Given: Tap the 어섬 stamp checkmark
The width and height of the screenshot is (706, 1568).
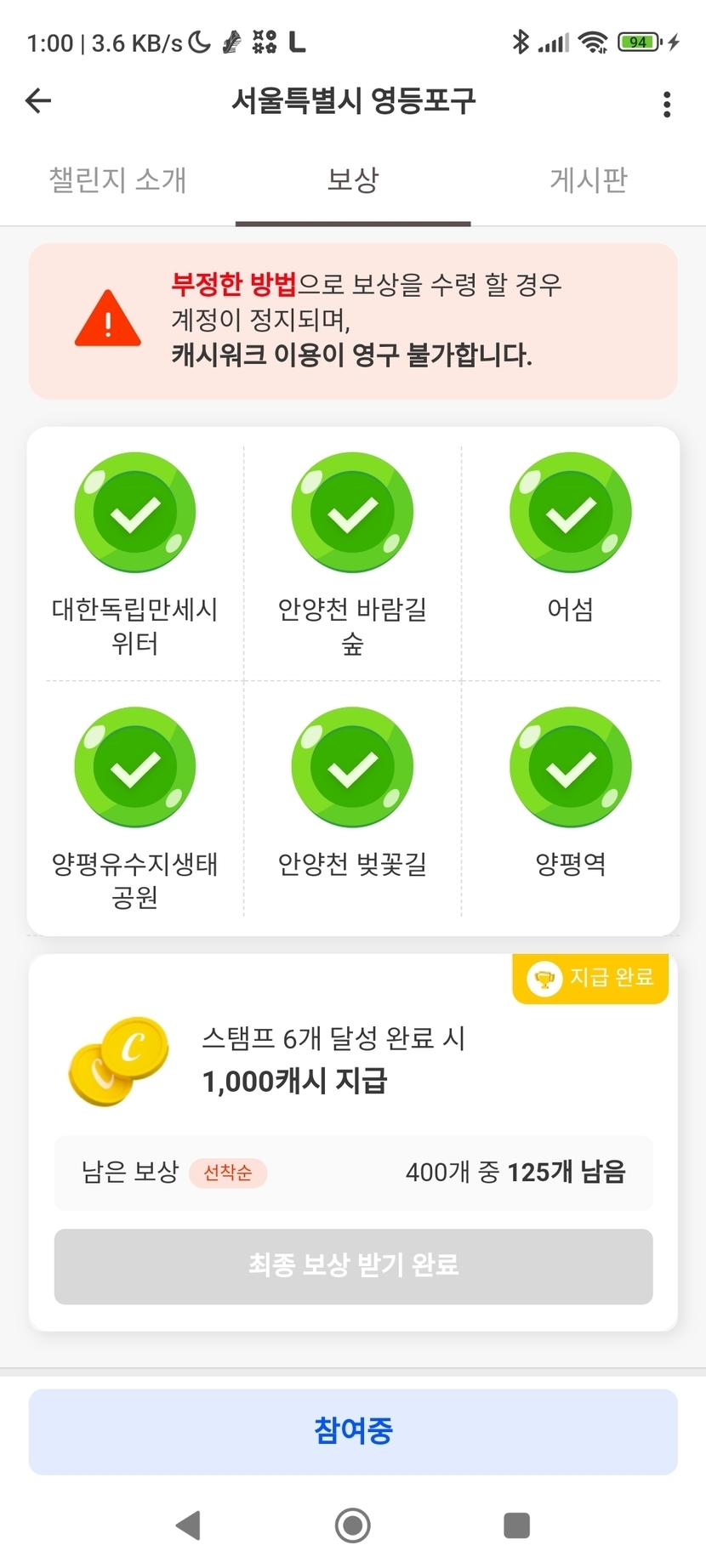Looking at the screenshot, I should pyautogui.click(x=570, y=513).
